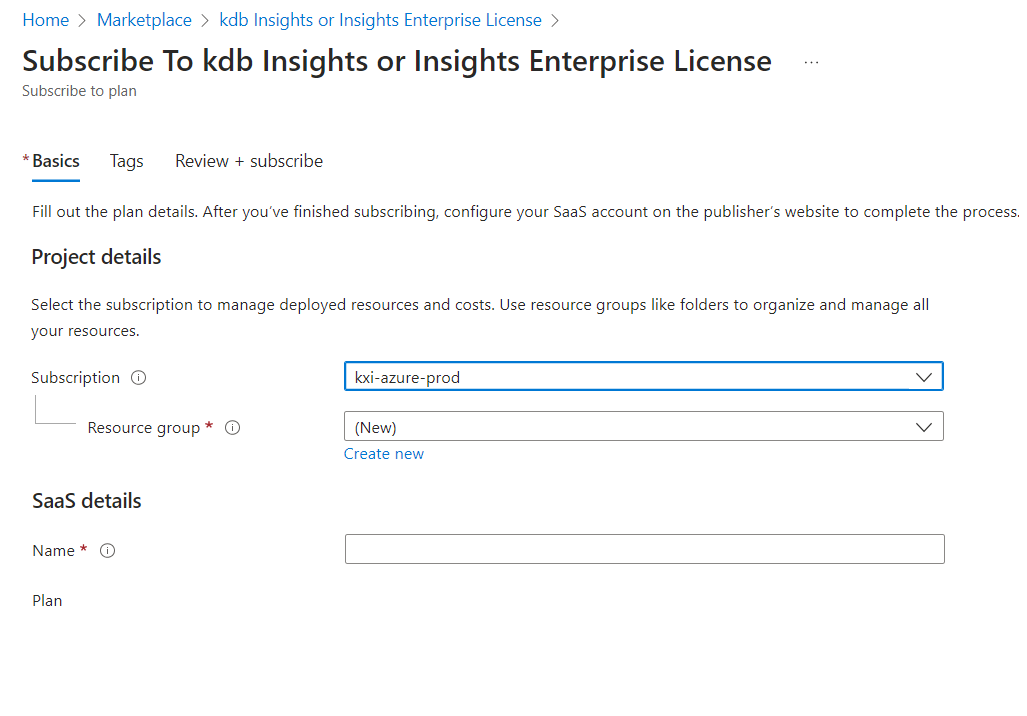Open the kdb Insights License breadcrumb link
The width and height of the screenshot is (1027, 716).
click(x=380, y=20)
